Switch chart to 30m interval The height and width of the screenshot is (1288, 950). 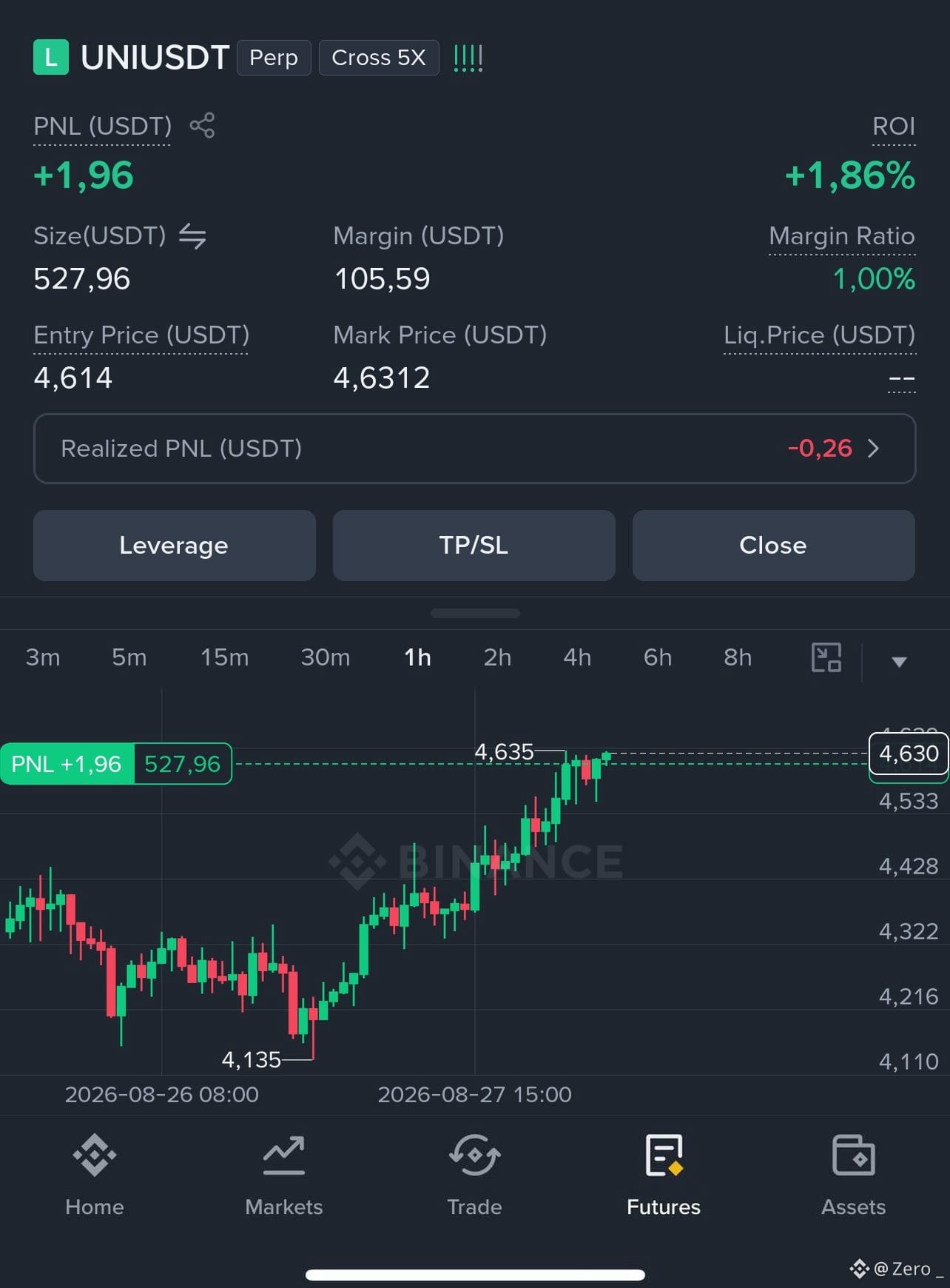pos(326,657)
